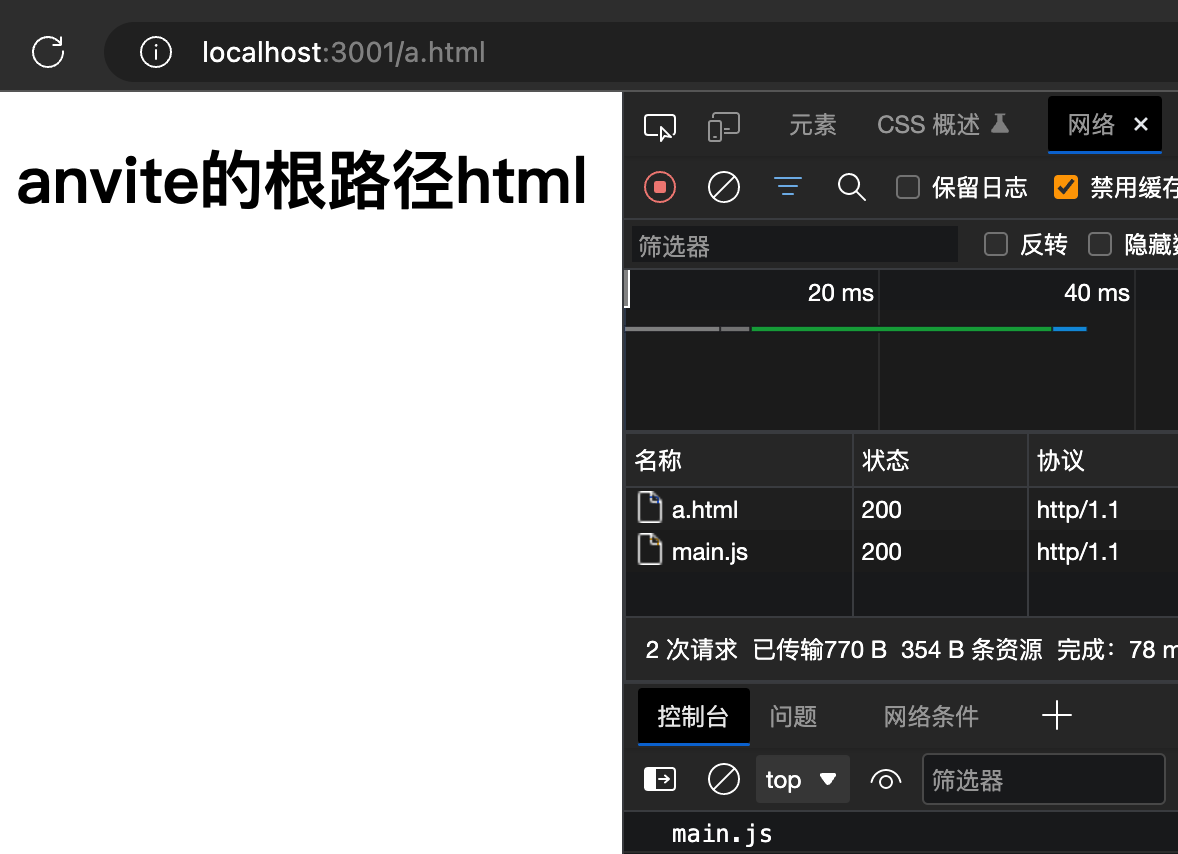Toggle the network filter funnel icon
The width and height of the screenshot is (1178, 854).
787,186
